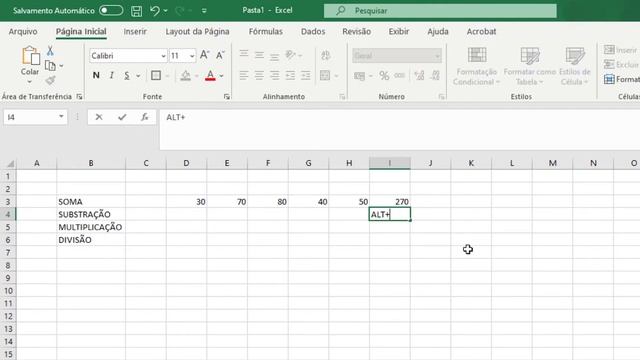640x360 pixels.
Task: Click the Borders icon
Action: click(x=156, y=76)
